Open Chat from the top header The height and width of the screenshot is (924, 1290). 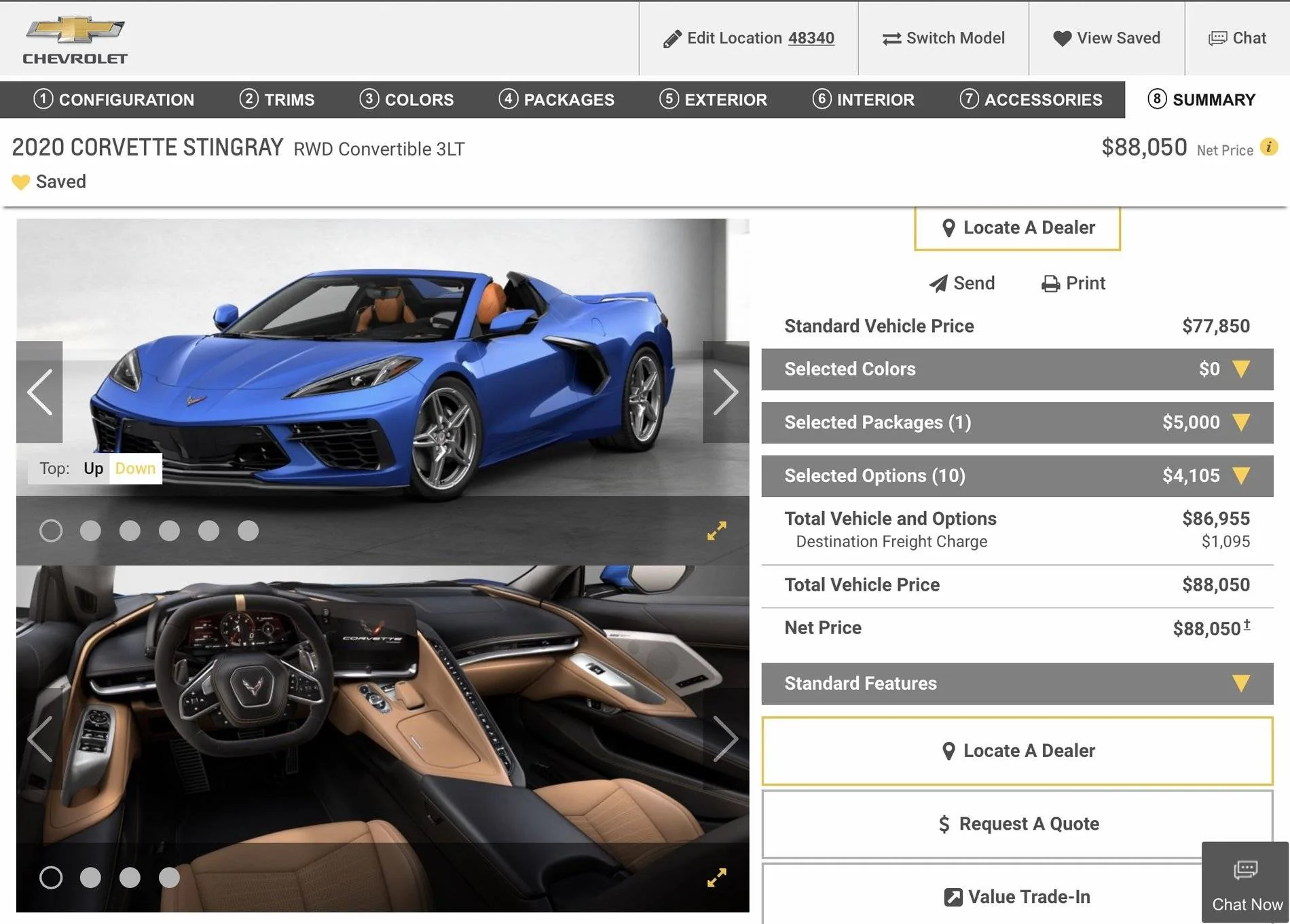[1237, 38]
